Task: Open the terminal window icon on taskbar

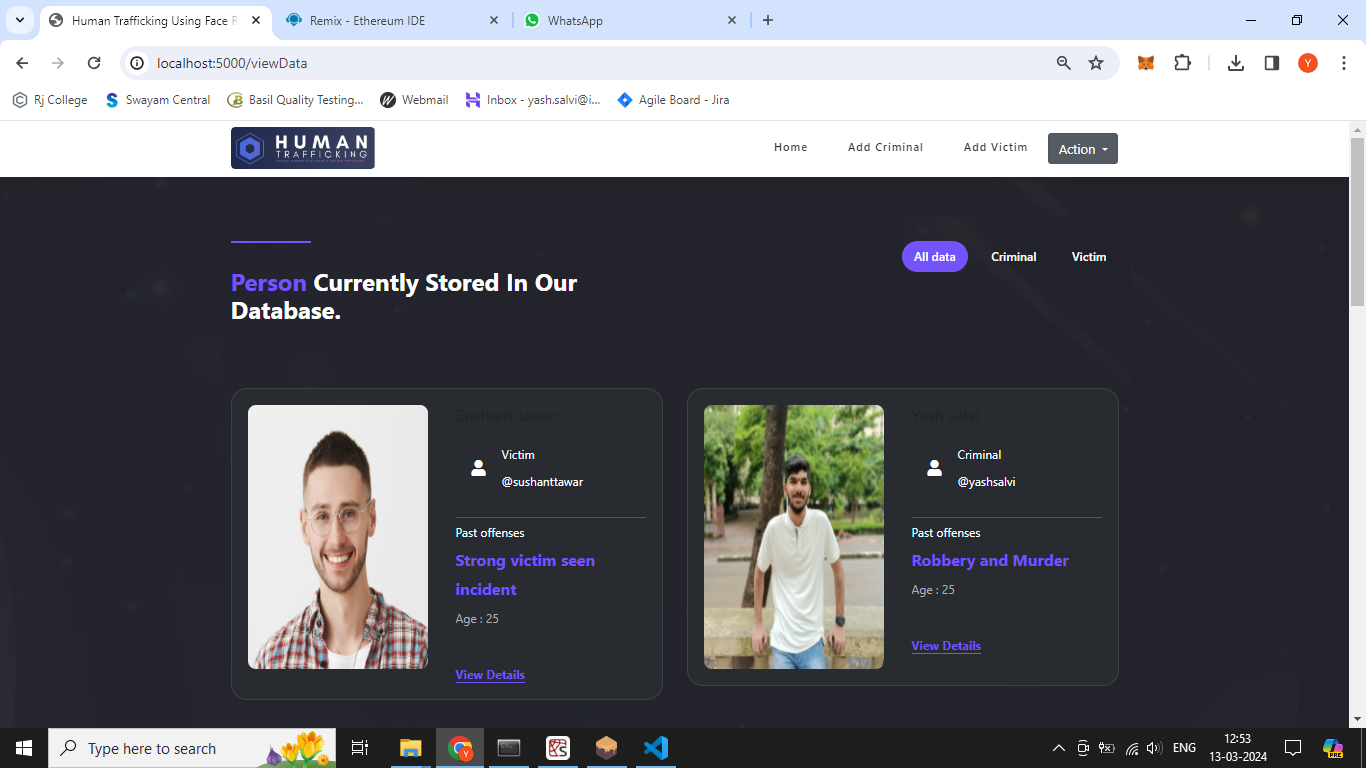Action: tap(509, 748)
